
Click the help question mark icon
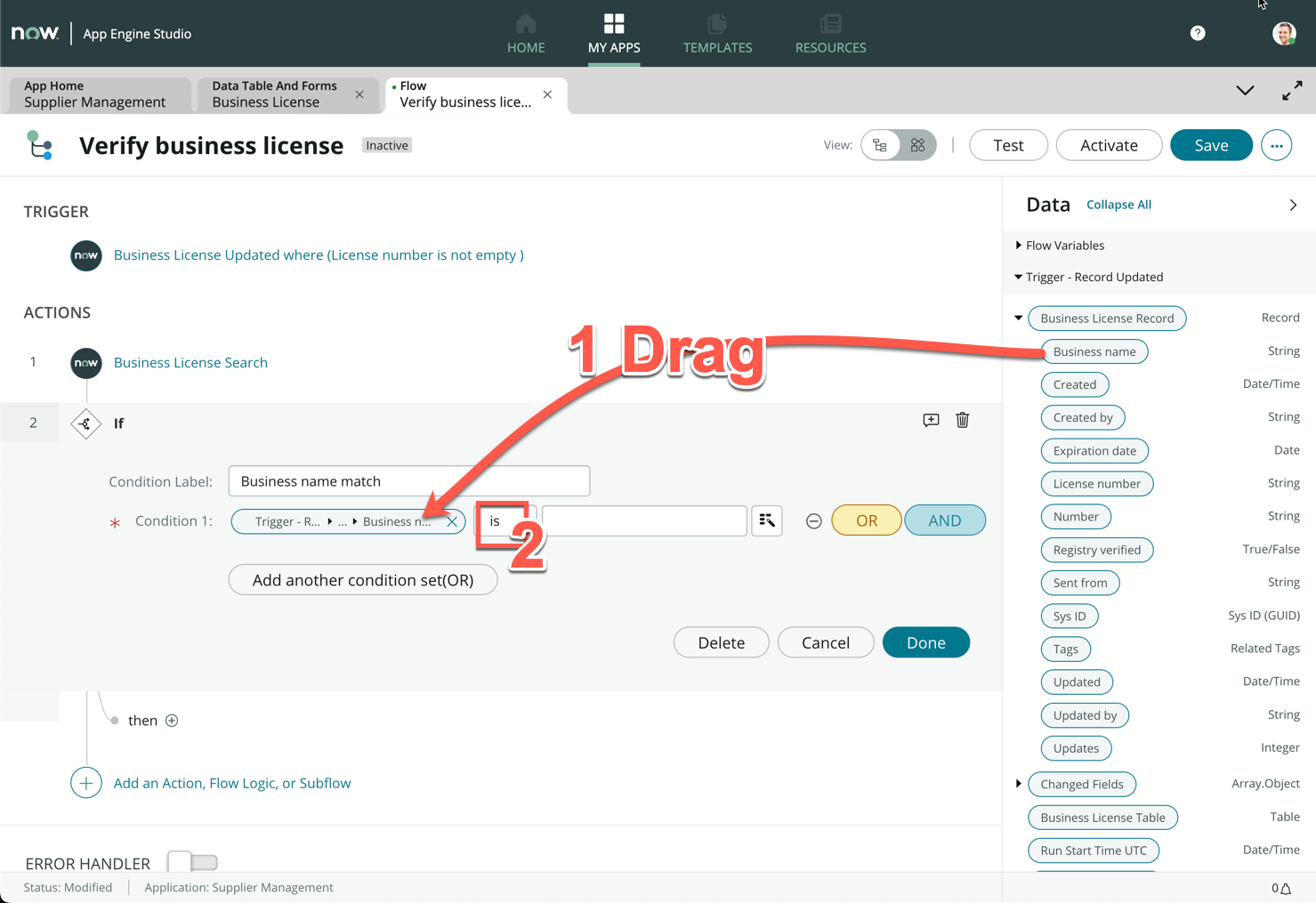pos(1198,33)
